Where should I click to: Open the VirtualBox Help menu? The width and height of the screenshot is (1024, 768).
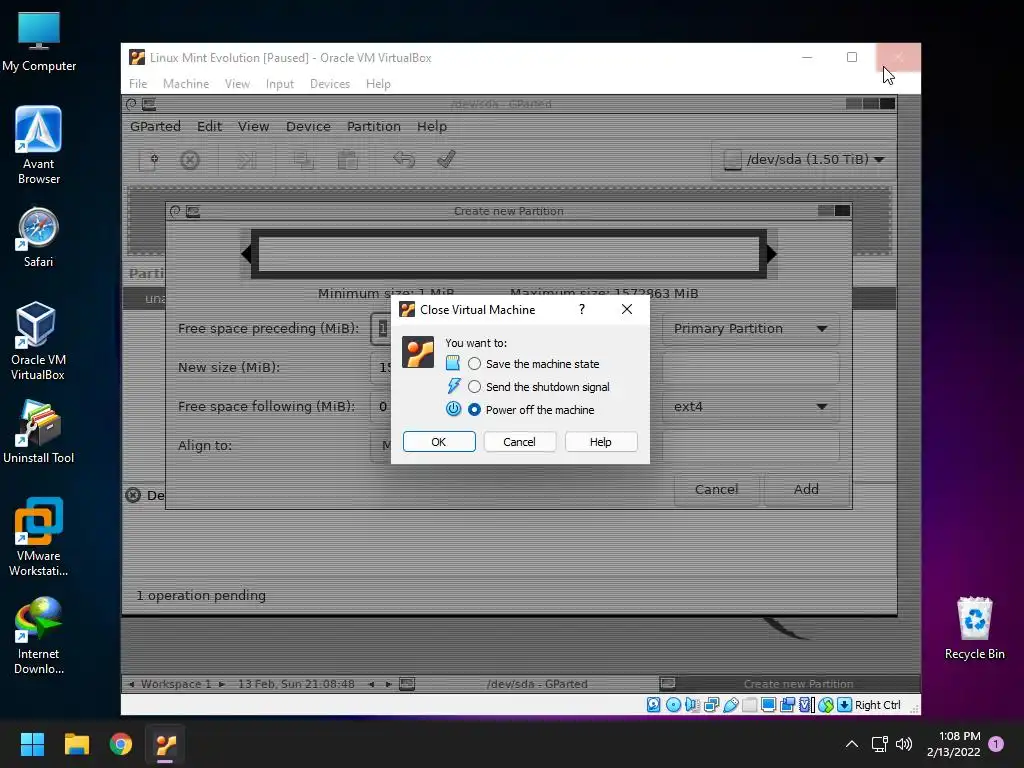pyautogui.click(x=378, y=84)
